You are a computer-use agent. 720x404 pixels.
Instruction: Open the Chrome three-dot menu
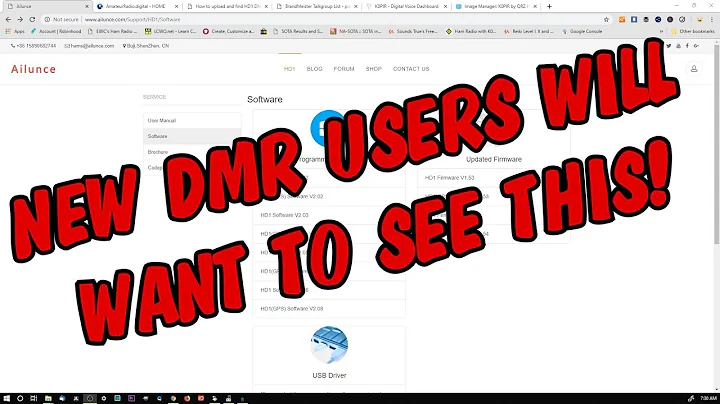[x=712, y=19]
